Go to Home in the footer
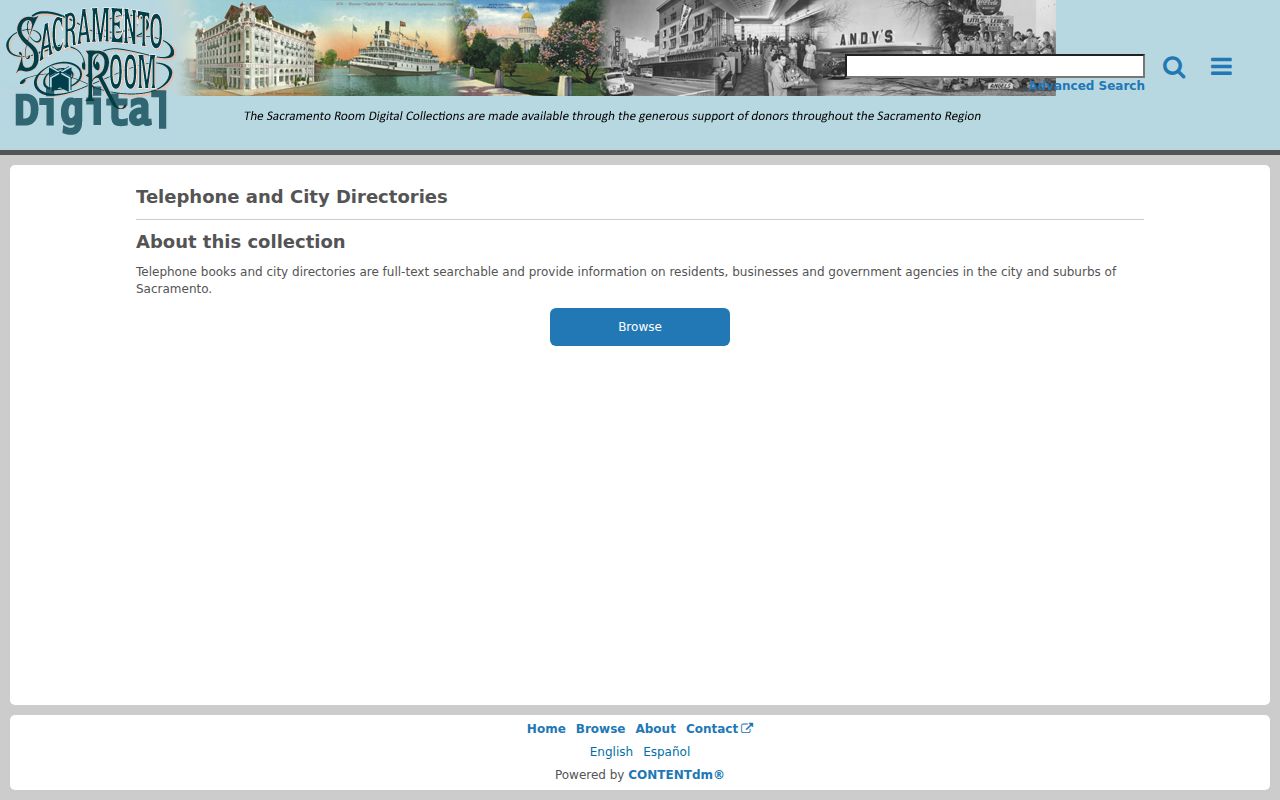The image size is (1280, 800). (546, 729)
